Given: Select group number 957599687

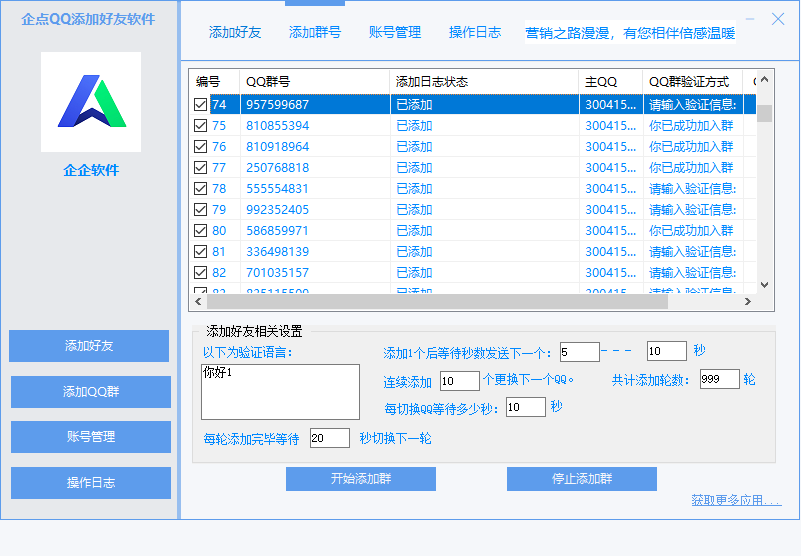Looking at the screenshot, I should point(277,105).
